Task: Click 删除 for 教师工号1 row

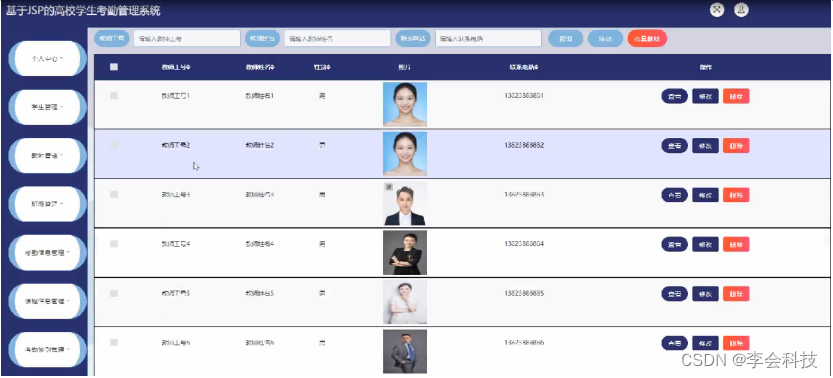Action: coord(736,96)
